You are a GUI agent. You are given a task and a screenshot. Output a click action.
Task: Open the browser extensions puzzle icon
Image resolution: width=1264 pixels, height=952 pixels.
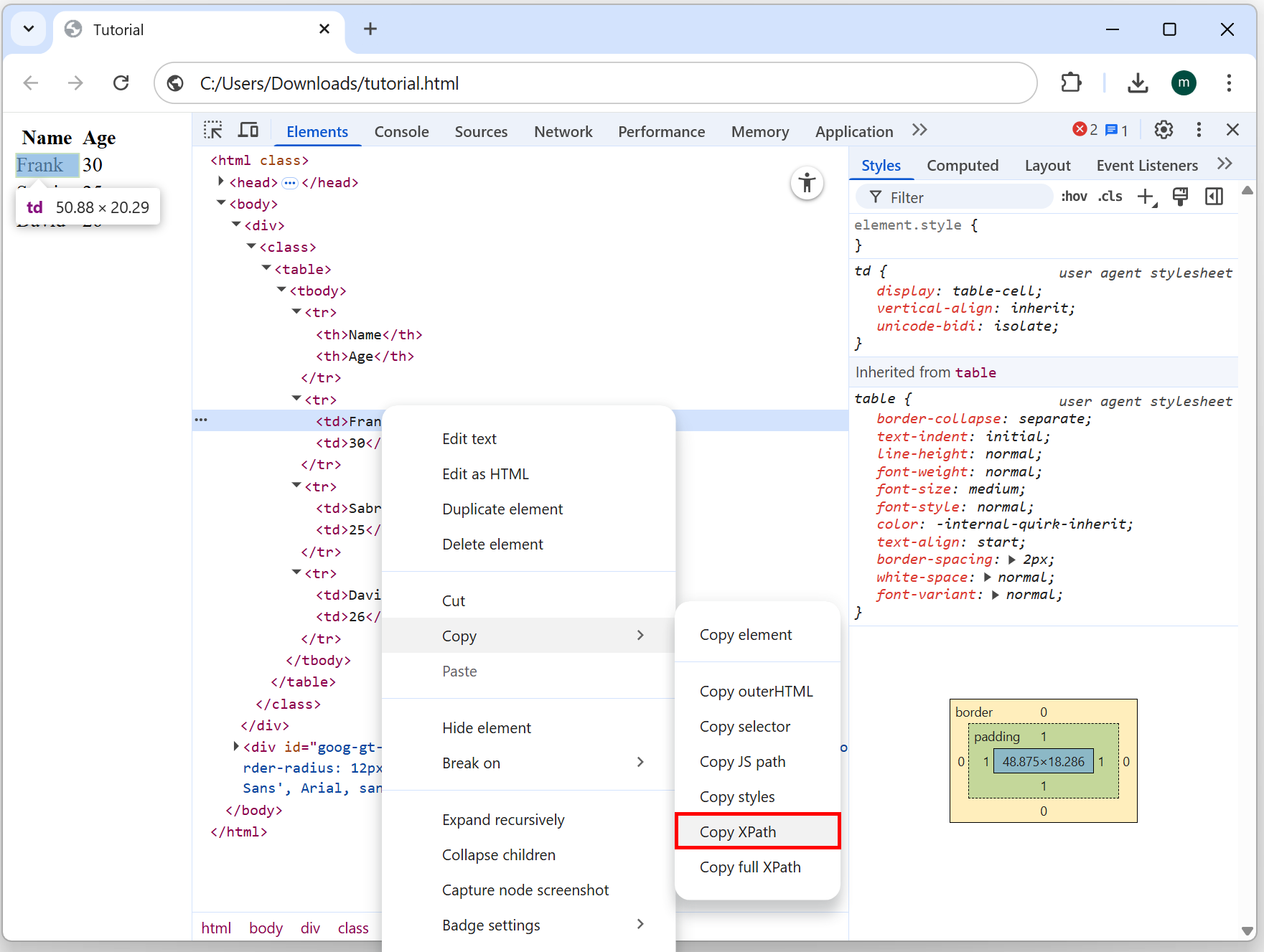(1071, 83)
